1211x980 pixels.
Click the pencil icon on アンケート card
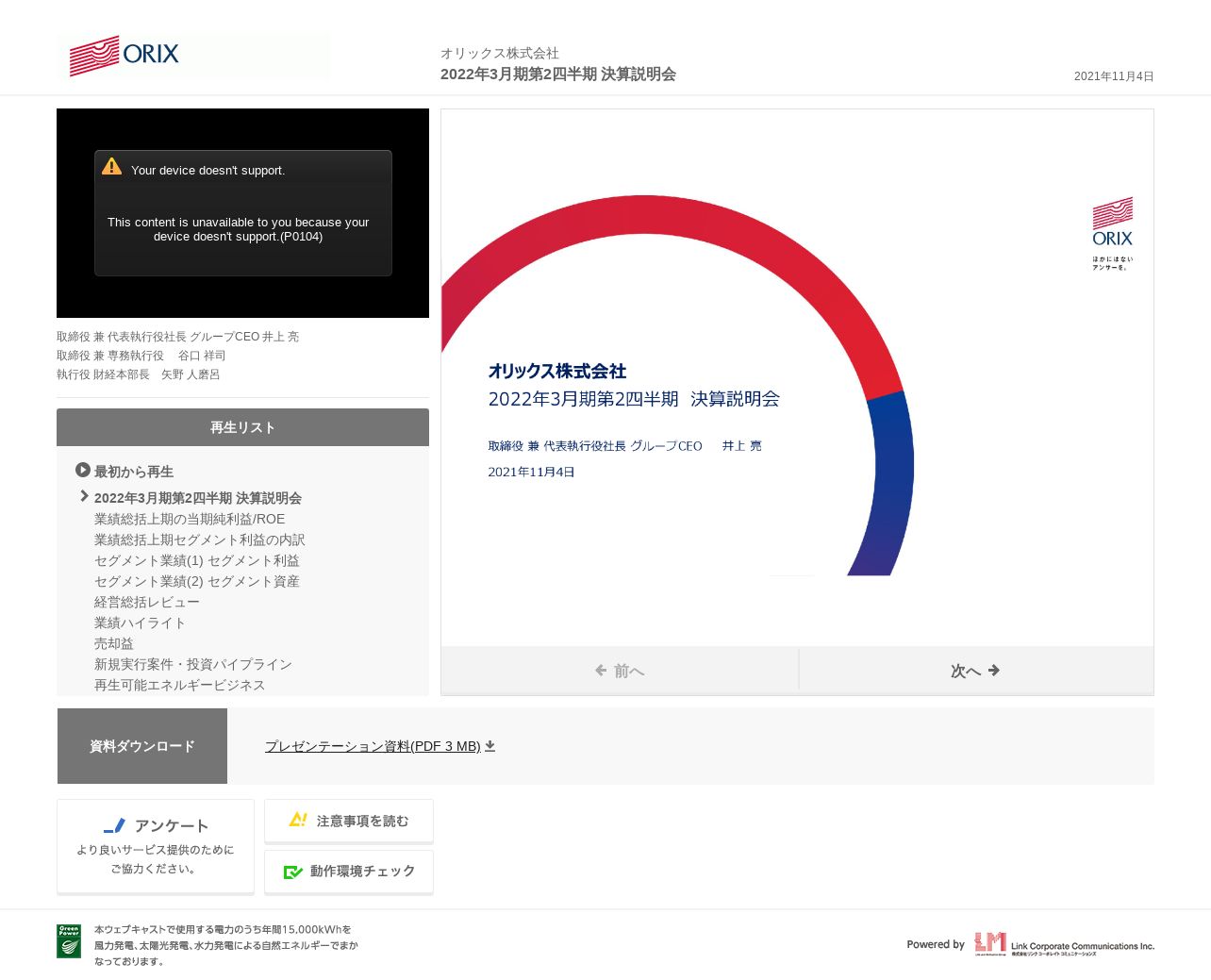tap(114, 826)
